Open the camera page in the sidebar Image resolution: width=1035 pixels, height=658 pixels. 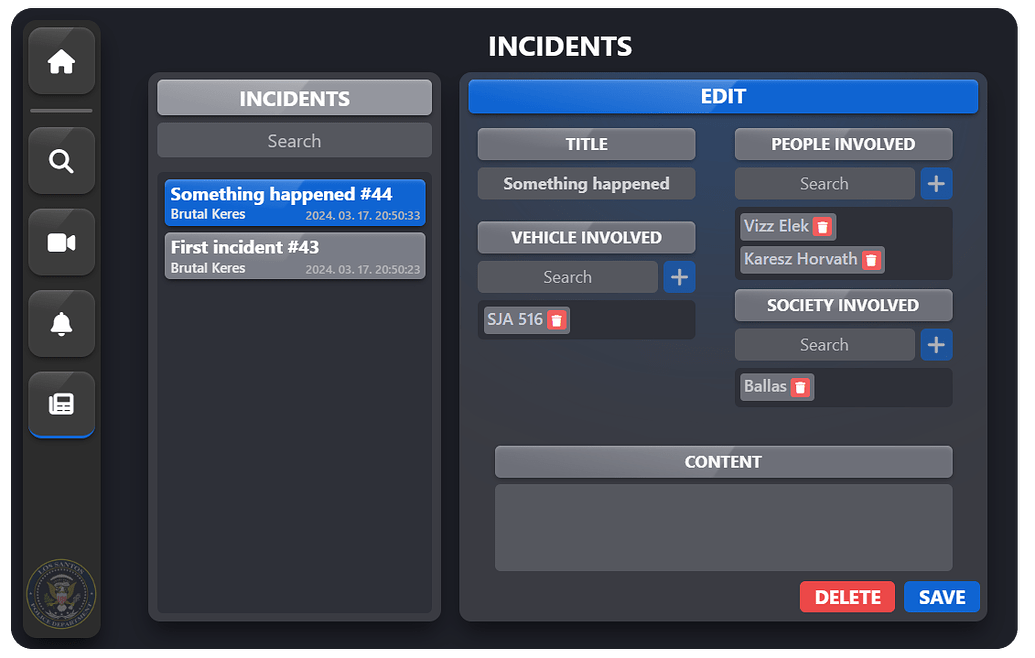tap(61, 242)
